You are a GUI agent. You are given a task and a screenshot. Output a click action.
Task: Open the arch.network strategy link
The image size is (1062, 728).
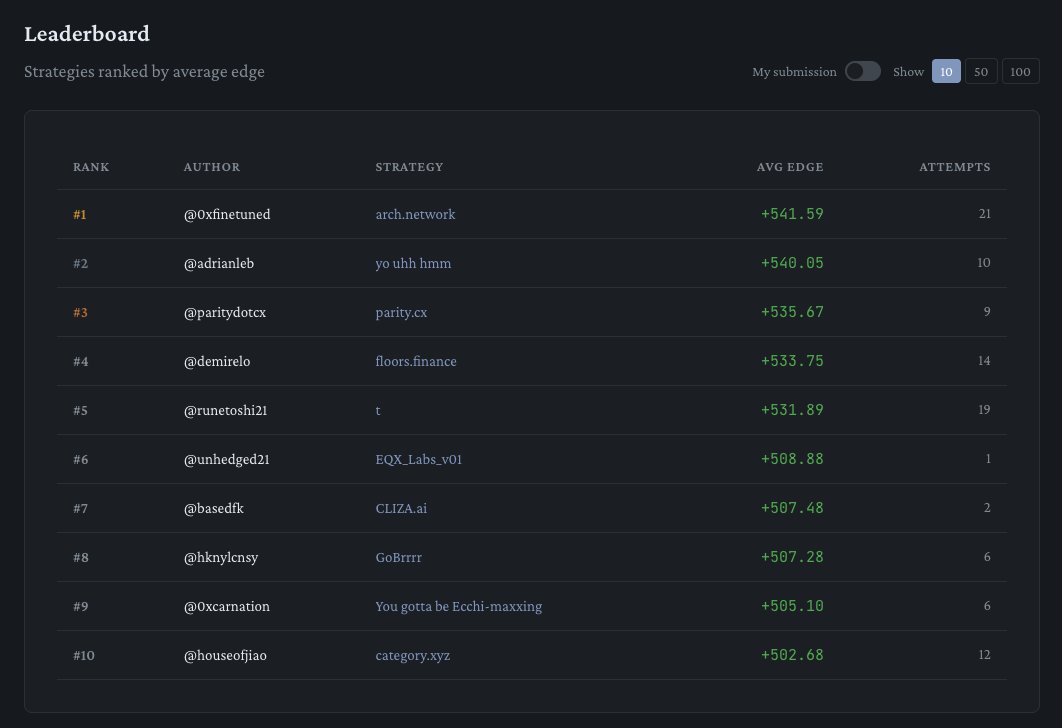415,214
